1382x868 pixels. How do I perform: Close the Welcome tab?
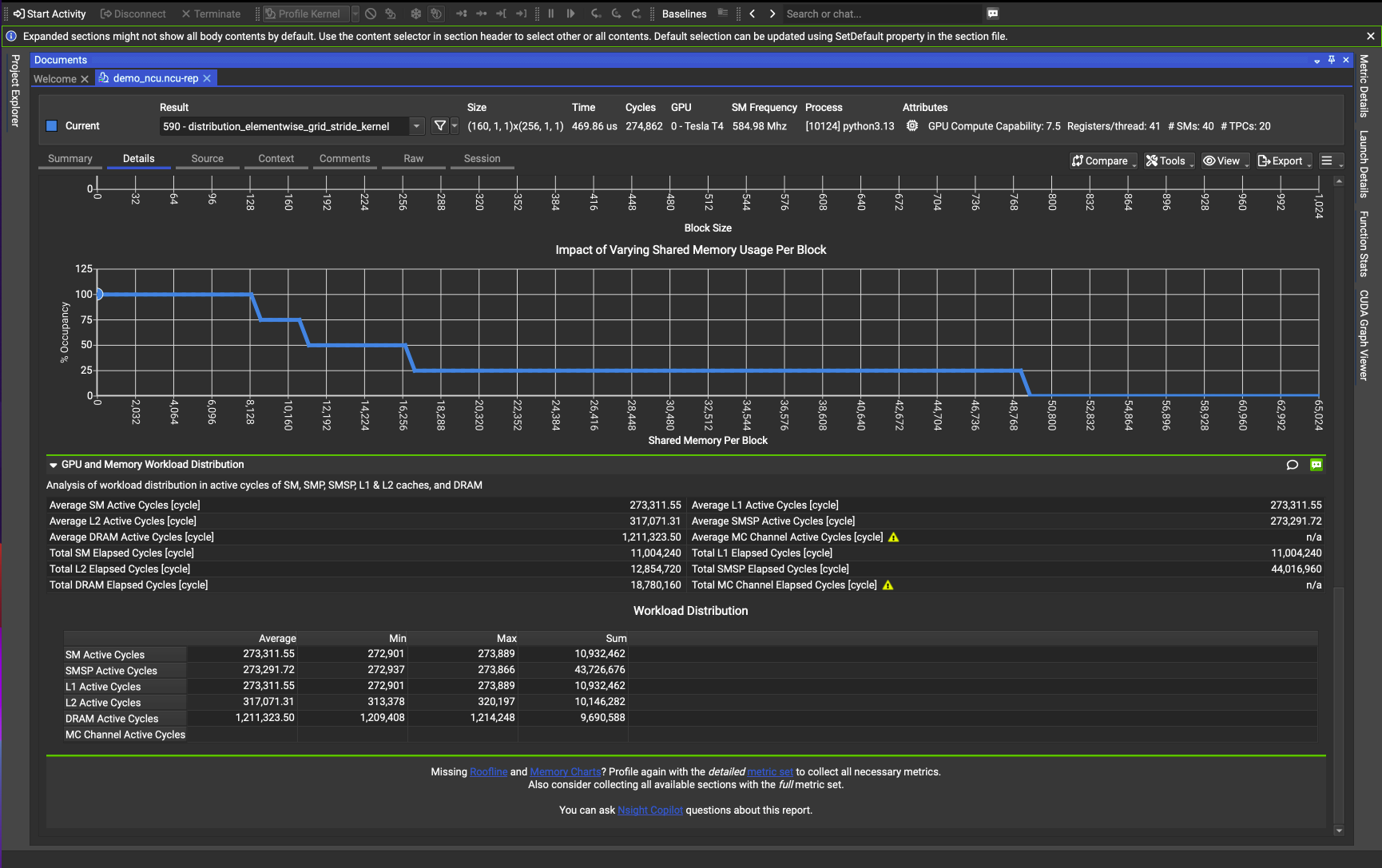[x=85, y=79]
